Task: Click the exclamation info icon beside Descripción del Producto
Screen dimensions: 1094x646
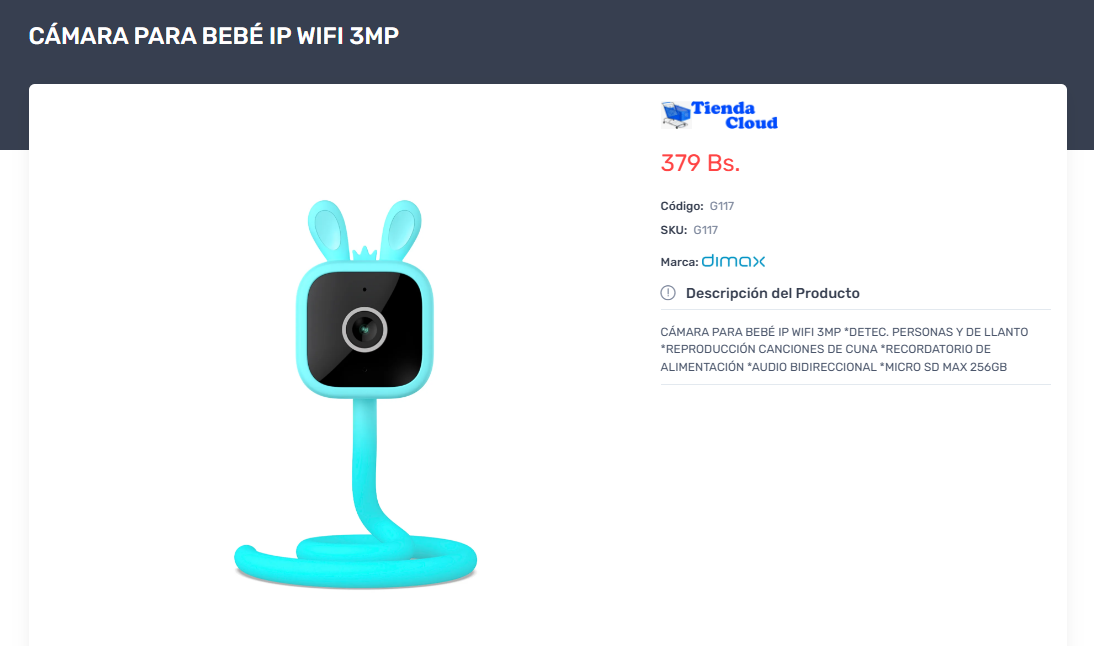Action: [x=668, y=293]
